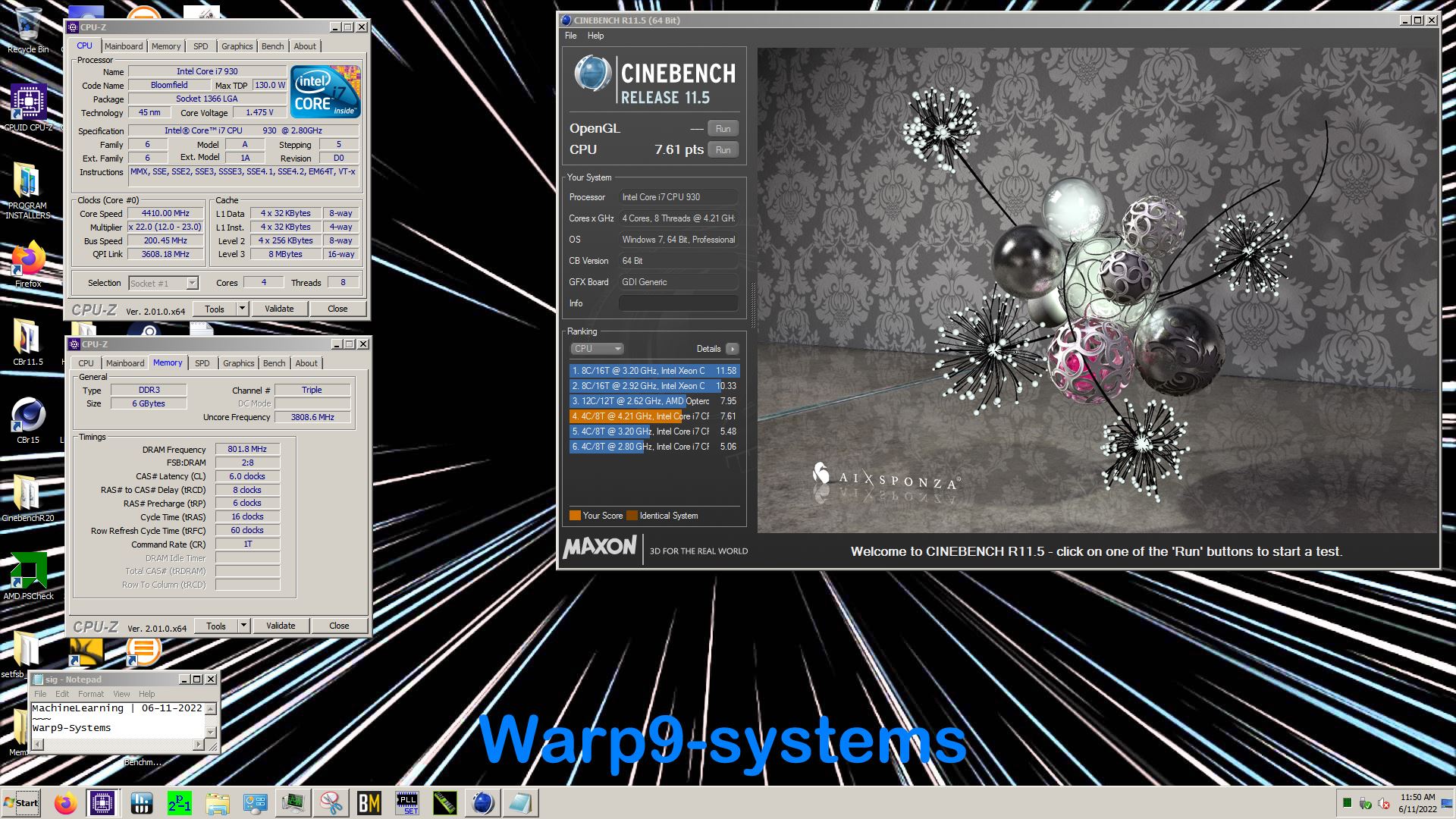Click the Notepad text line 'Warp9-Systems'

(x=71, y=728)
